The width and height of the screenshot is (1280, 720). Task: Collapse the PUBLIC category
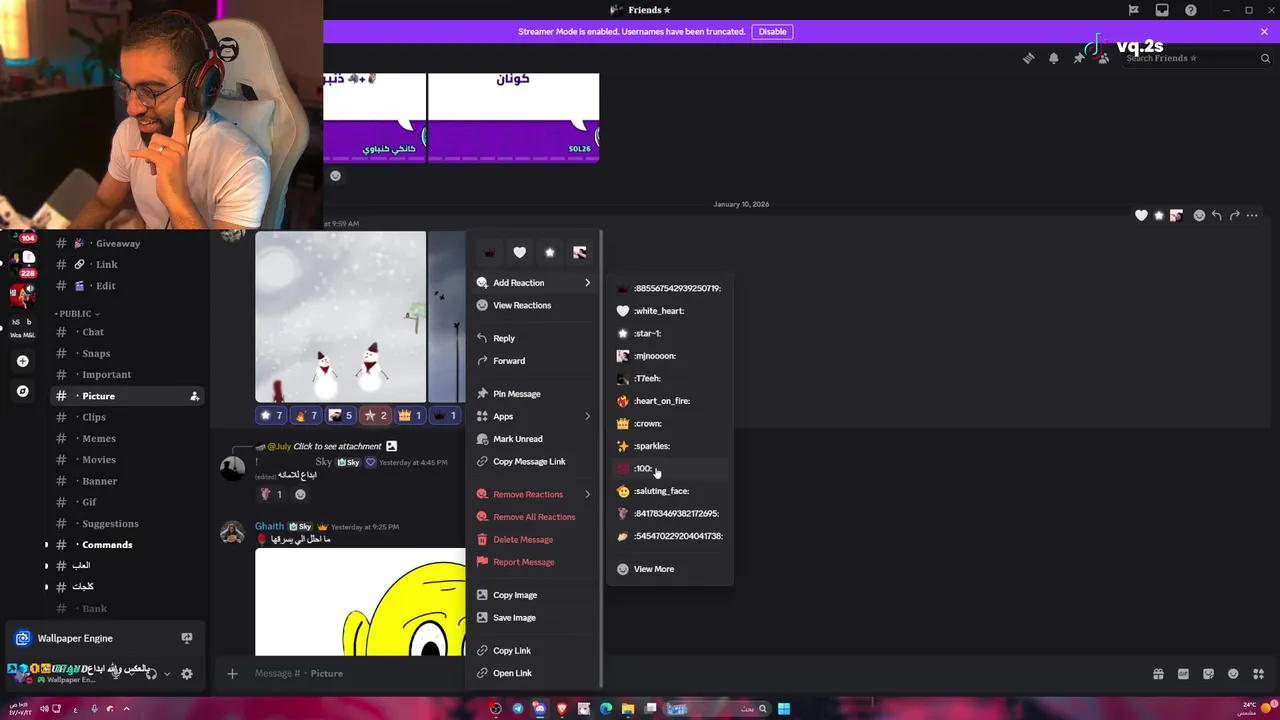click(x=77, y=313)
